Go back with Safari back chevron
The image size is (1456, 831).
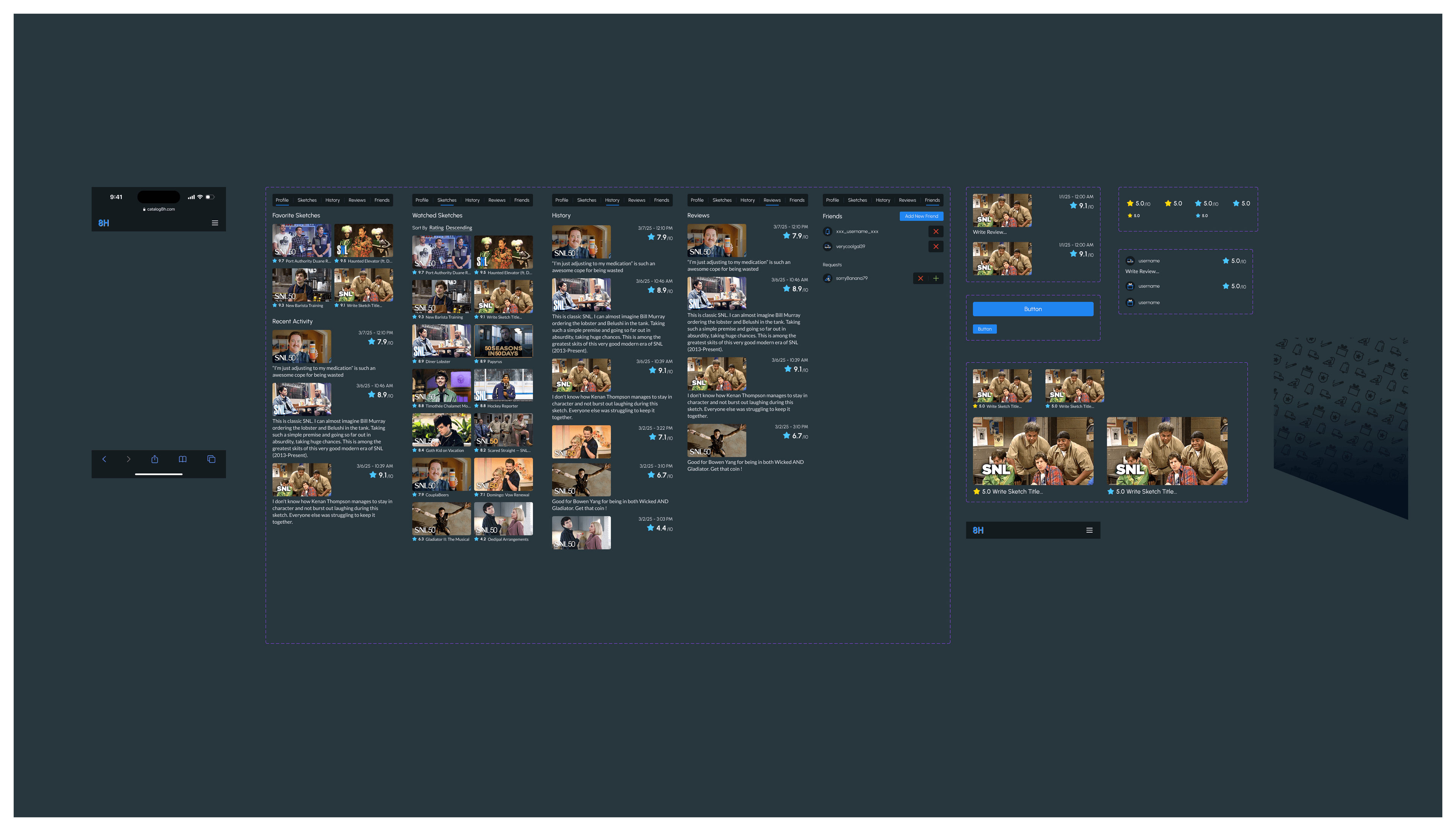pos(104,459)
